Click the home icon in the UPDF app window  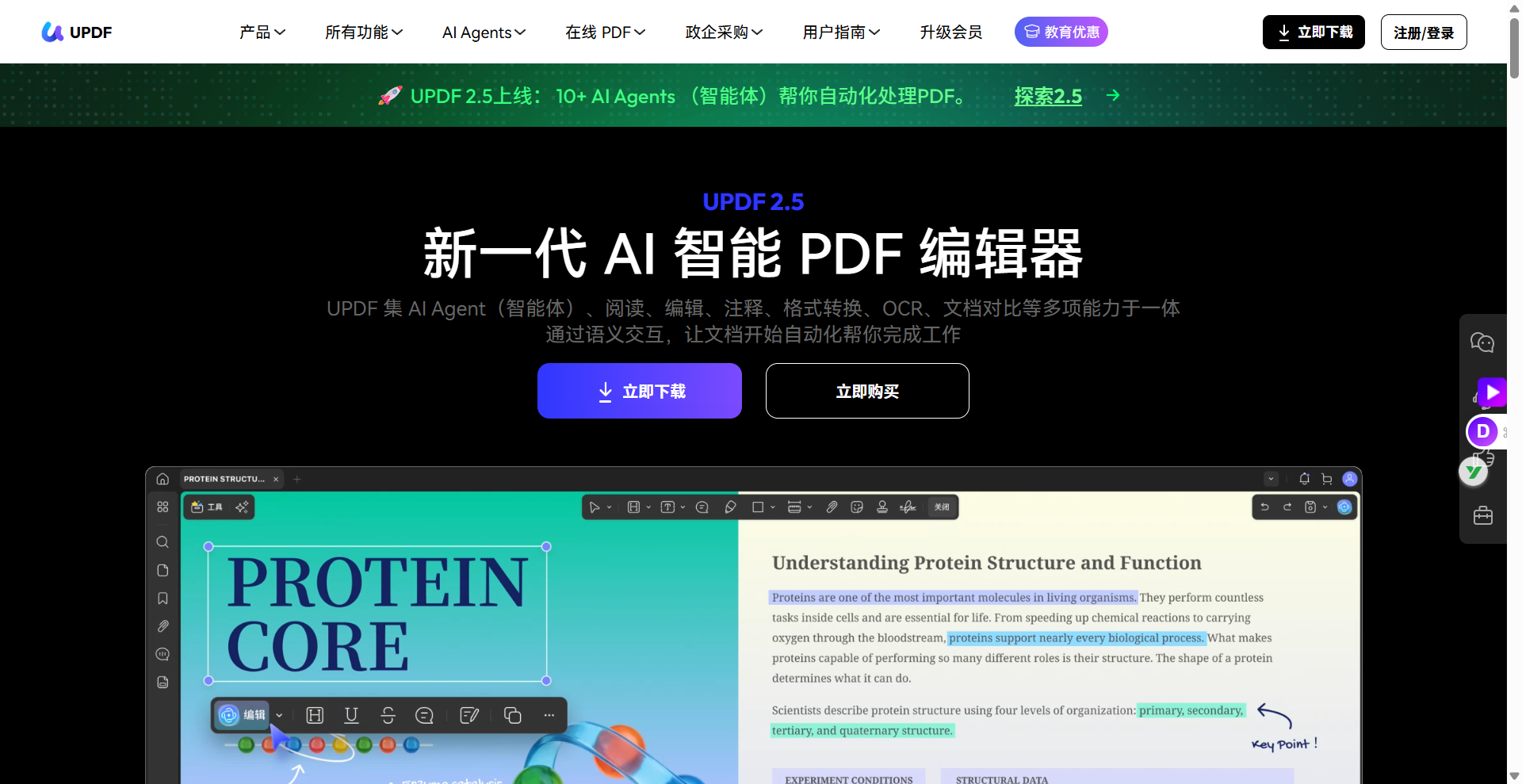click(163, 479)
